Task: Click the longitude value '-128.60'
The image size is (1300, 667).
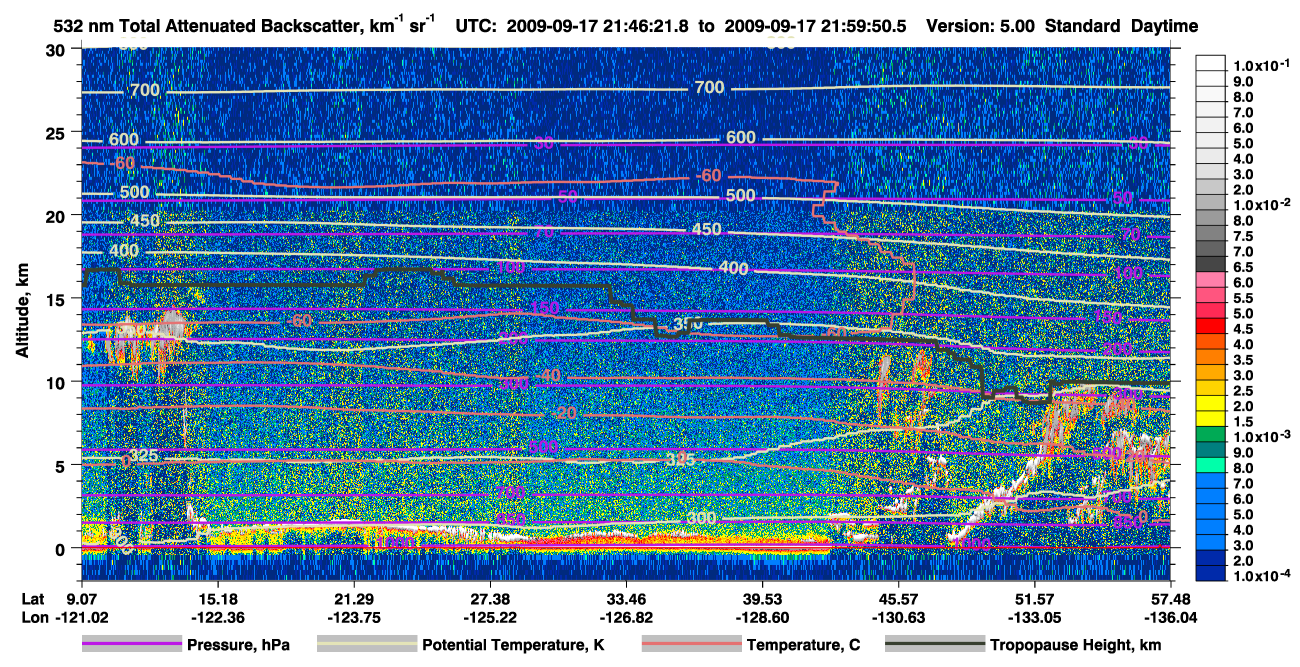Action: click(762, 618)
